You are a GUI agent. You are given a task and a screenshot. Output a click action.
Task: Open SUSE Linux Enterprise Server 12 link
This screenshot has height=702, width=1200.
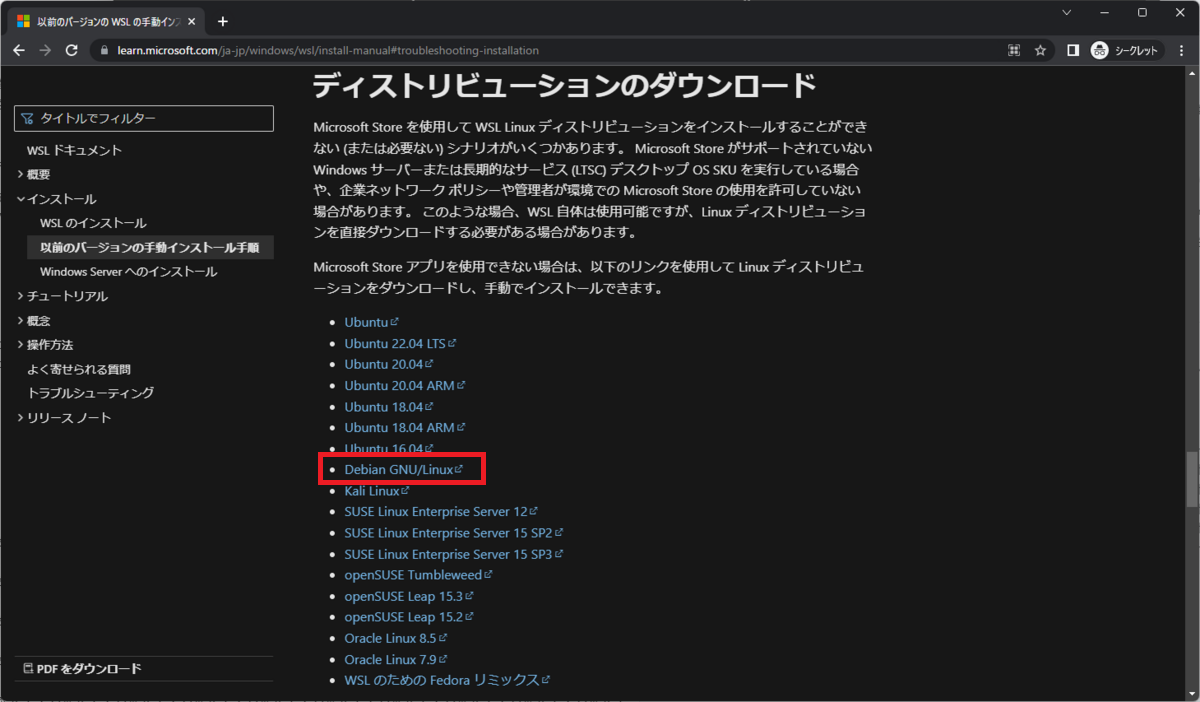pos(441,512)
